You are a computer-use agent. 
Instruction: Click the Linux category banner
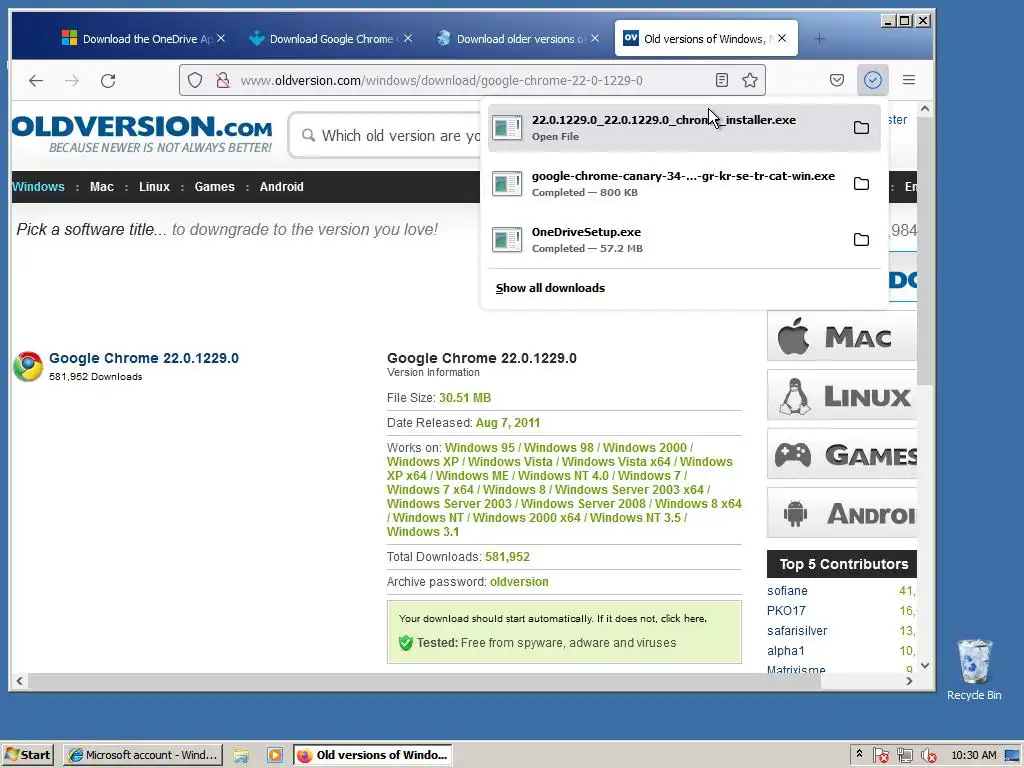(842, 396)
